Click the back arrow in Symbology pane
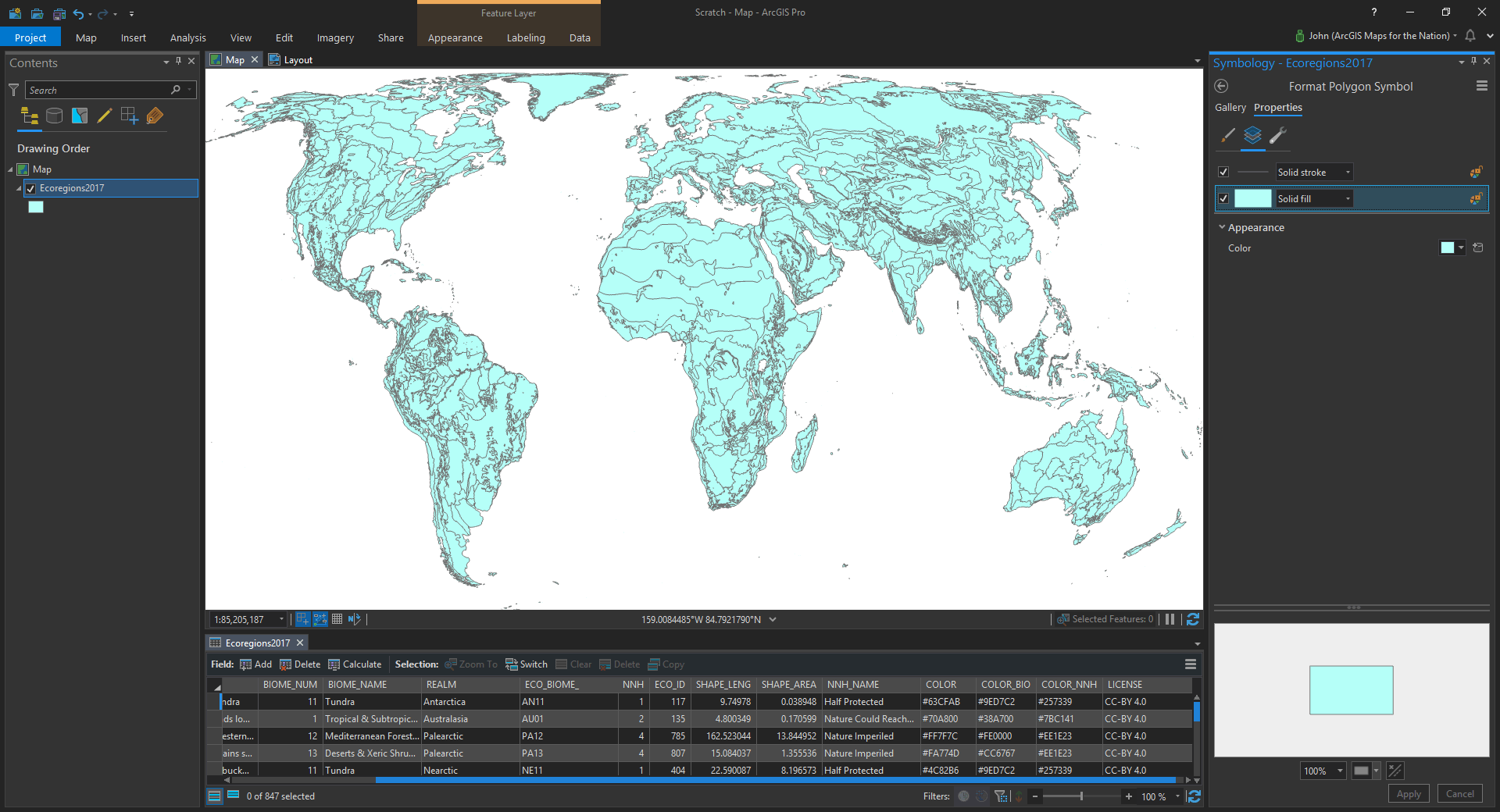 (x=1222, y=87)
